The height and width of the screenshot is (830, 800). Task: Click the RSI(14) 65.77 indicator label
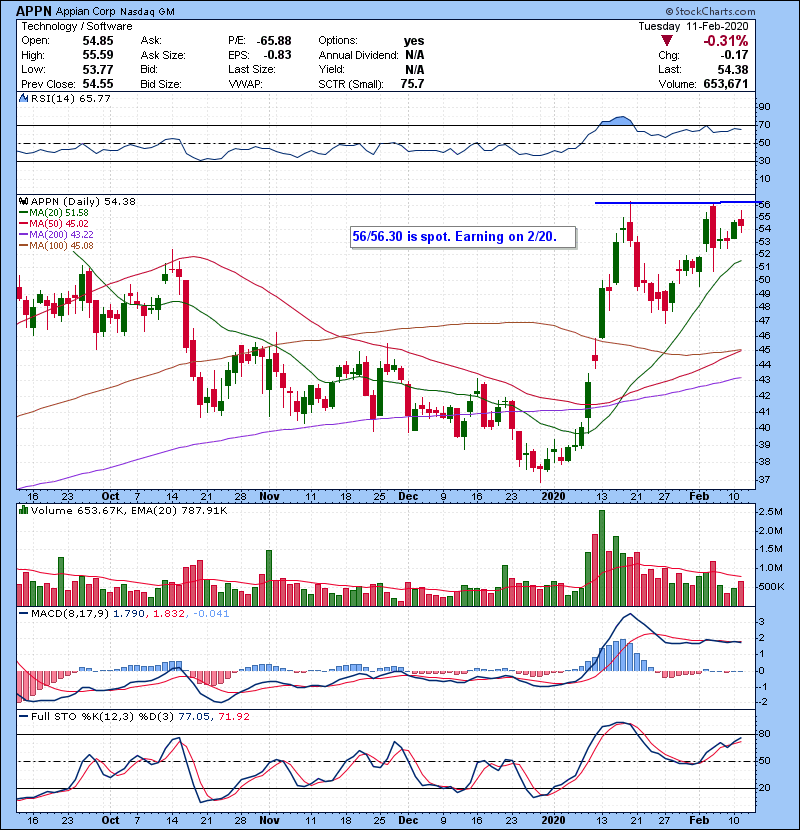tap(70, 98)
